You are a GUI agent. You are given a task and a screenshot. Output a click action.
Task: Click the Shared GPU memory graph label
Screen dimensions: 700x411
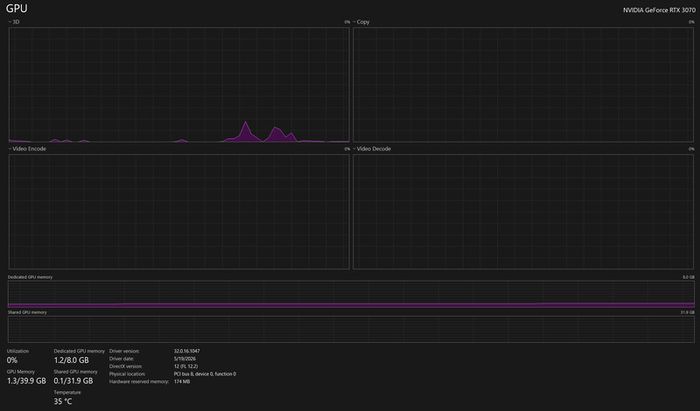point(27,312)
